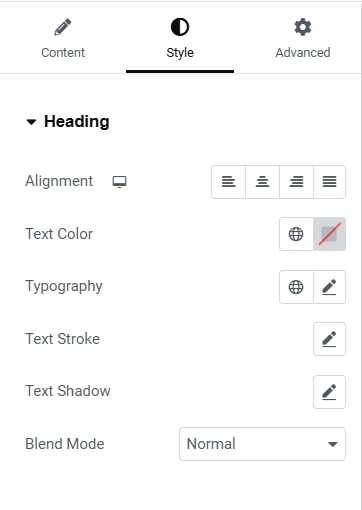The height and width of the screenshot is (510, 362).
Task: Edit Text Stroke settings
Action: tap(329, 339)
